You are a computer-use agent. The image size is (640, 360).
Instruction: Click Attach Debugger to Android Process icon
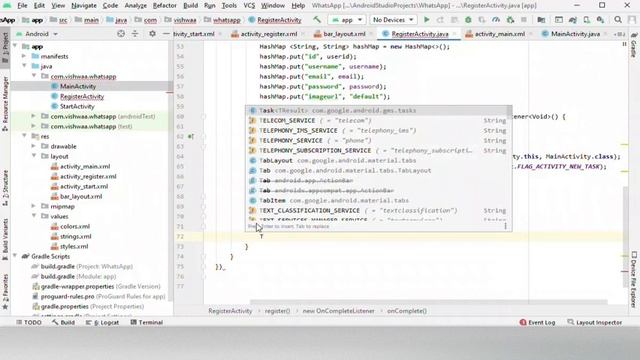coord(510,20)
